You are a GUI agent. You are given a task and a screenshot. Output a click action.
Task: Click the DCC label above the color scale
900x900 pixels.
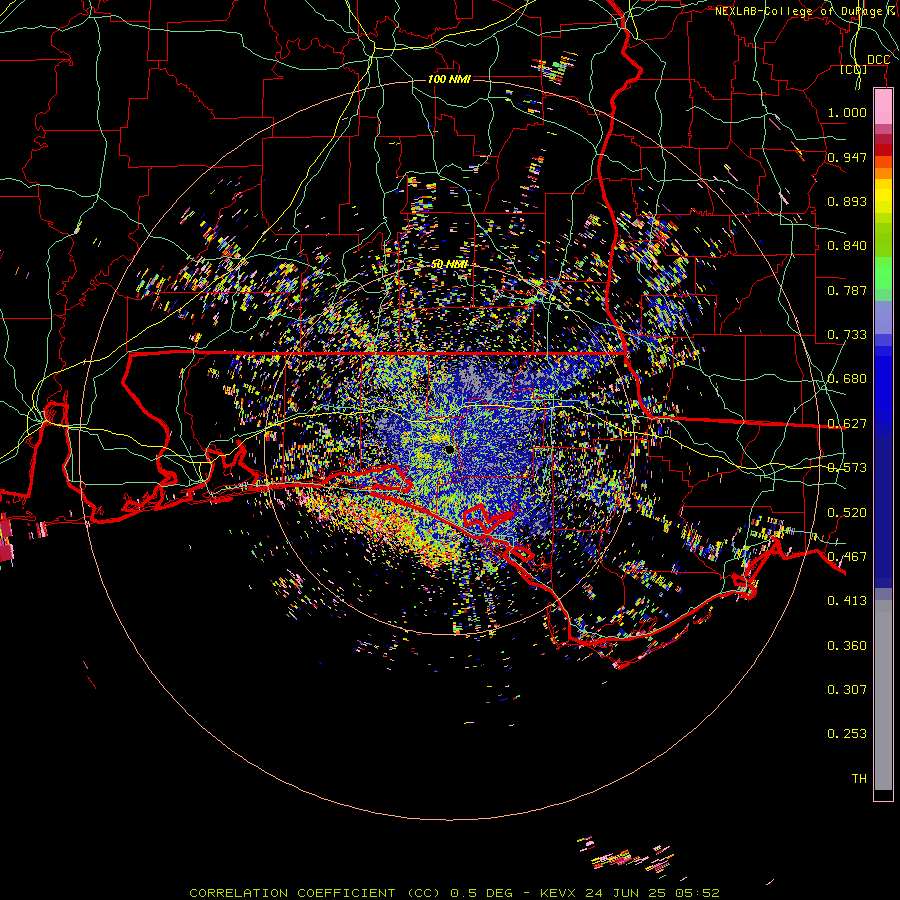(878, 60)
